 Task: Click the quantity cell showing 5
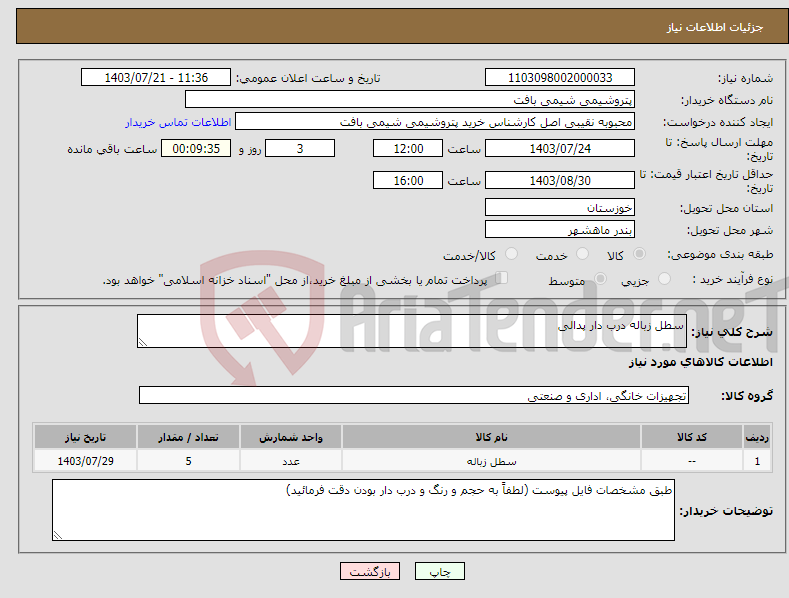(188, 461)
